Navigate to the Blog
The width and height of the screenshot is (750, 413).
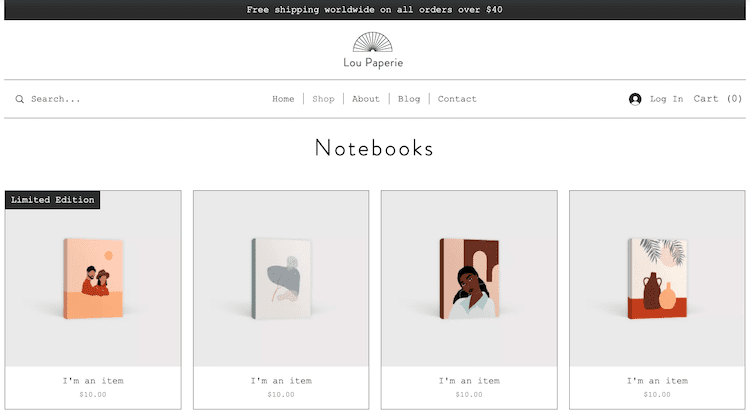pos(409,99)
